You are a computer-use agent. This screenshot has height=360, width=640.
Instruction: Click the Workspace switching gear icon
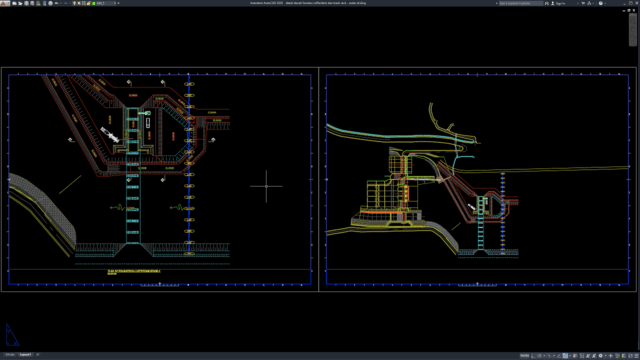click(600, 356)
